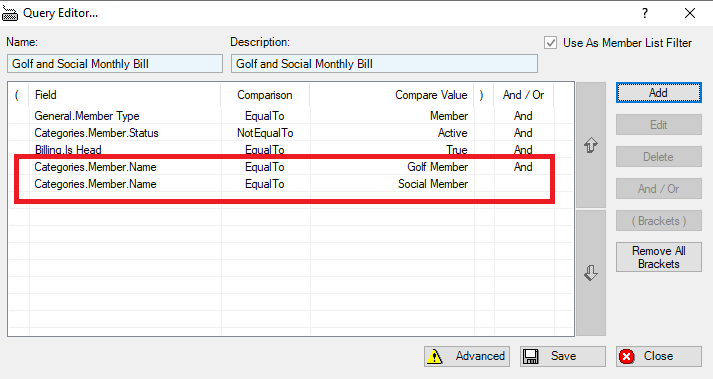Click the And / Or column header
This screenshot has width=713, height=379.
(523, 95)
